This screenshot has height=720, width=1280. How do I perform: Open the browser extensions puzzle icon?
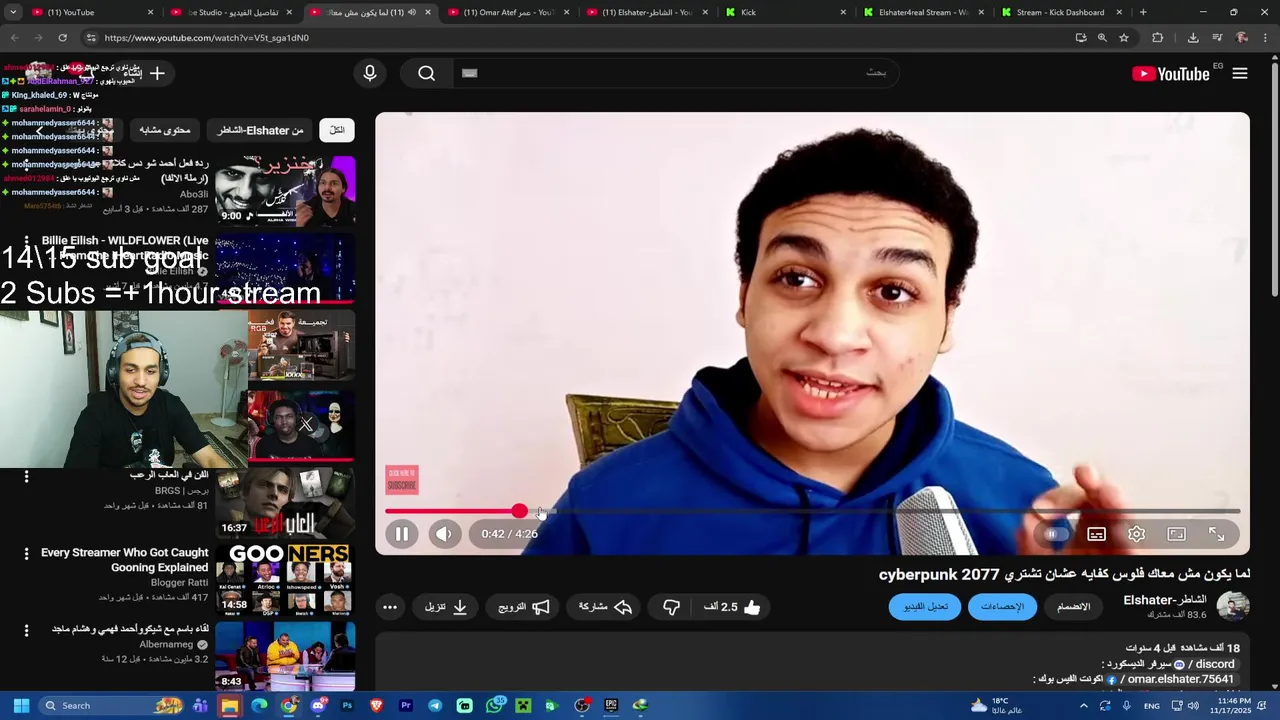[x=1158, y=37]
